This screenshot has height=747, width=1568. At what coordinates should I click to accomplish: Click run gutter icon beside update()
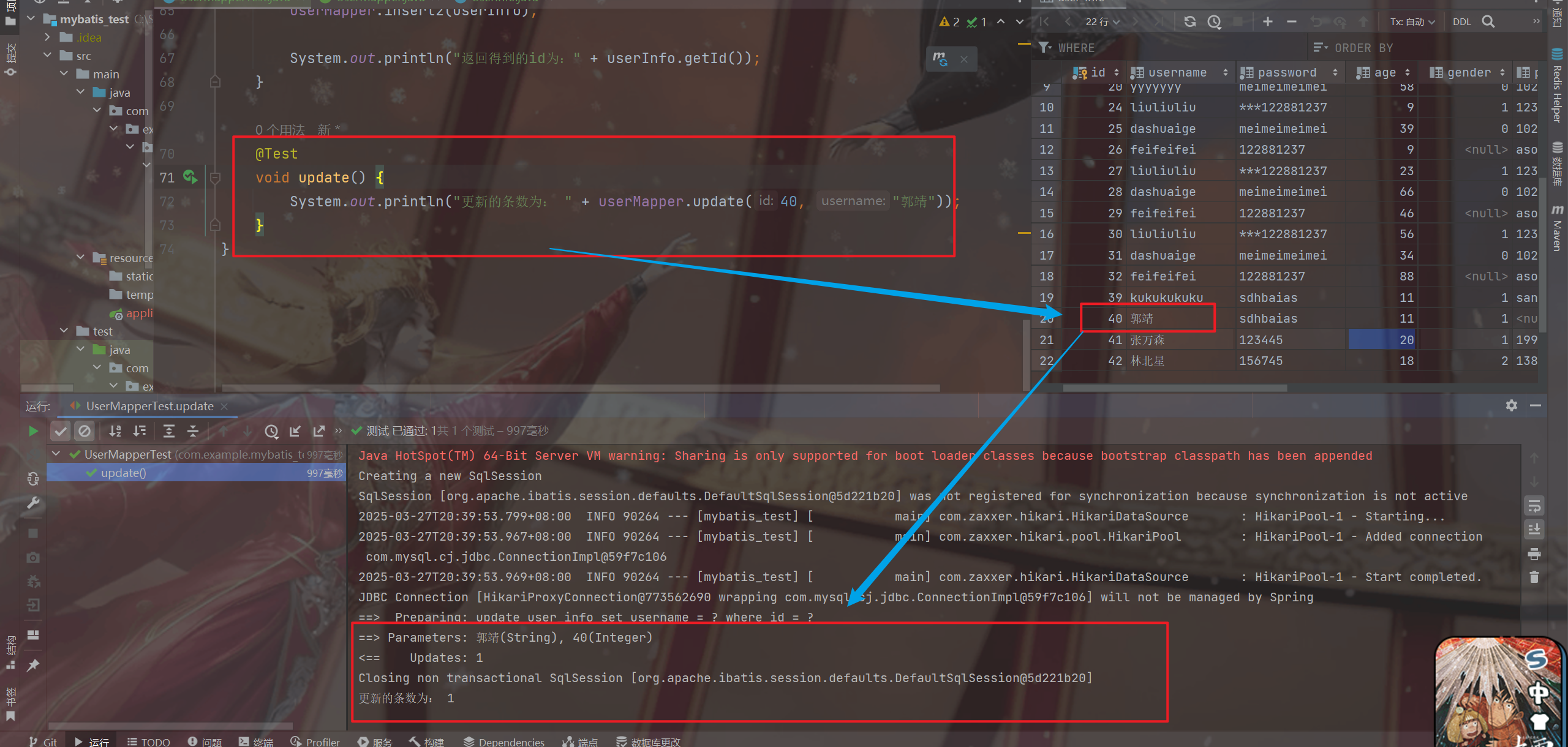(x=190, y=177)
